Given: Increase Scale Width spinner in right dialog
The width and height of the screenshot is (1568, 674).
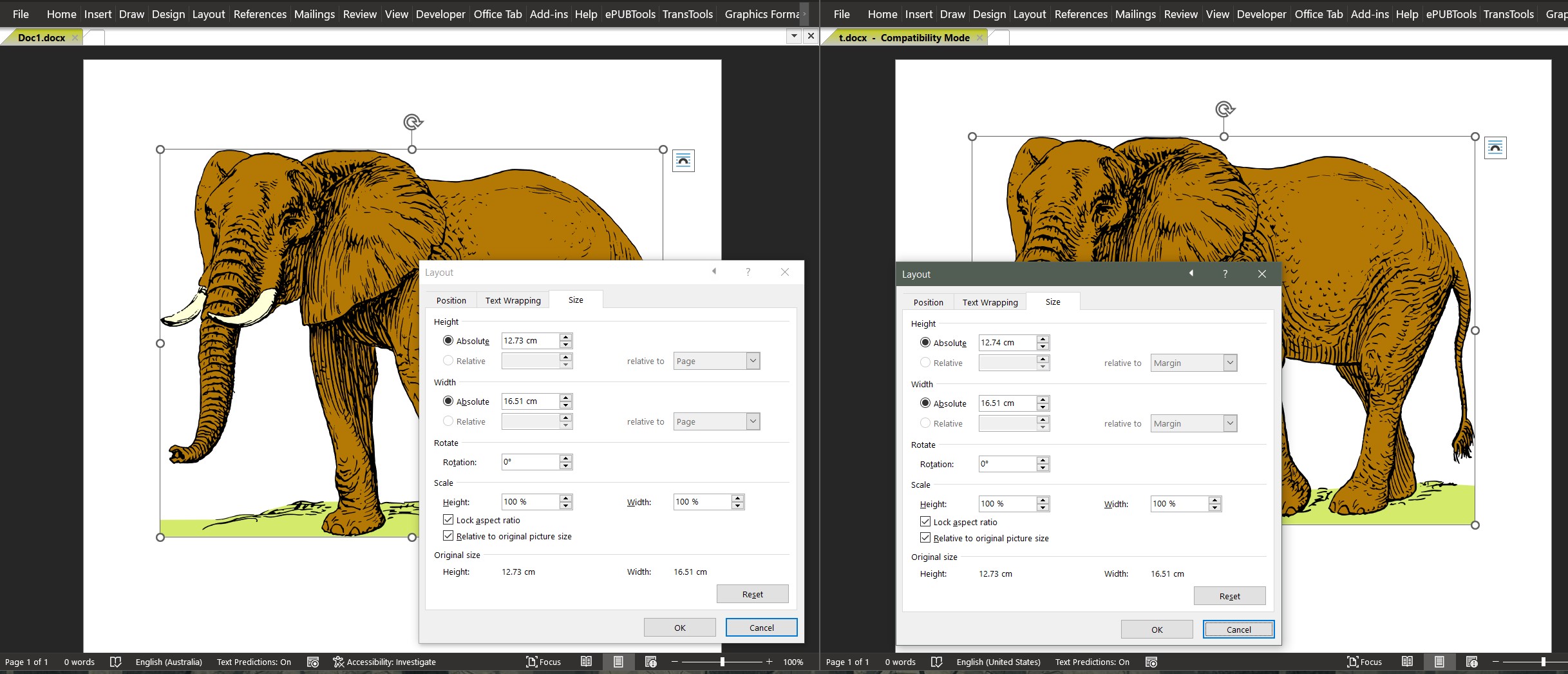Looking at the screenshot, I should pyautogui.click(x=1214, y=500).
